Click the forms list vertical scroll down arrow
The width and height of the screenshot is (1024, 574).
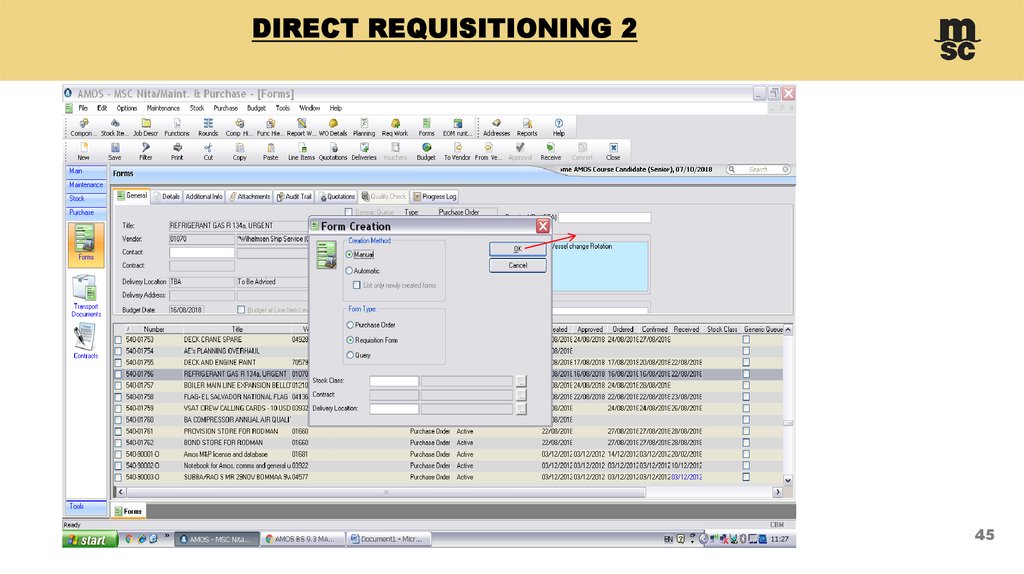[x=788, y=480]
